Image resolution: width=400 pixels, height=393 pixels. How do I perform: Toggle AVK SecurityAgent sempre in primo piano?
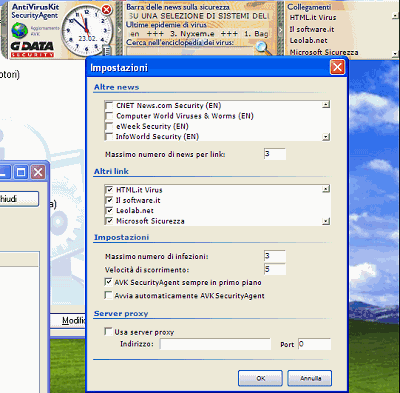point(108,282)
